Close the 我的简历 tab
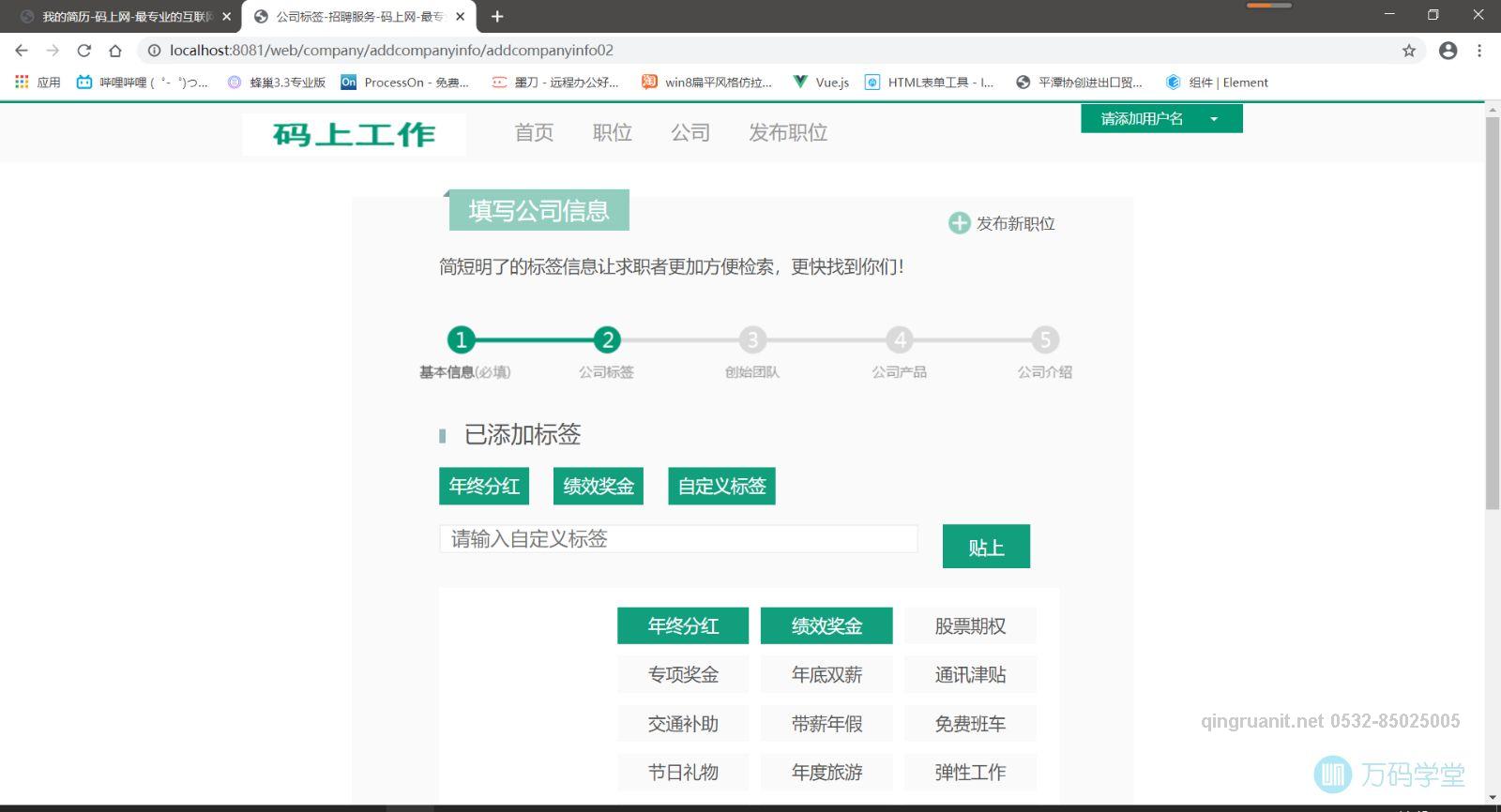The height and width of the screenshot is (812, 1501). point(226,16)
